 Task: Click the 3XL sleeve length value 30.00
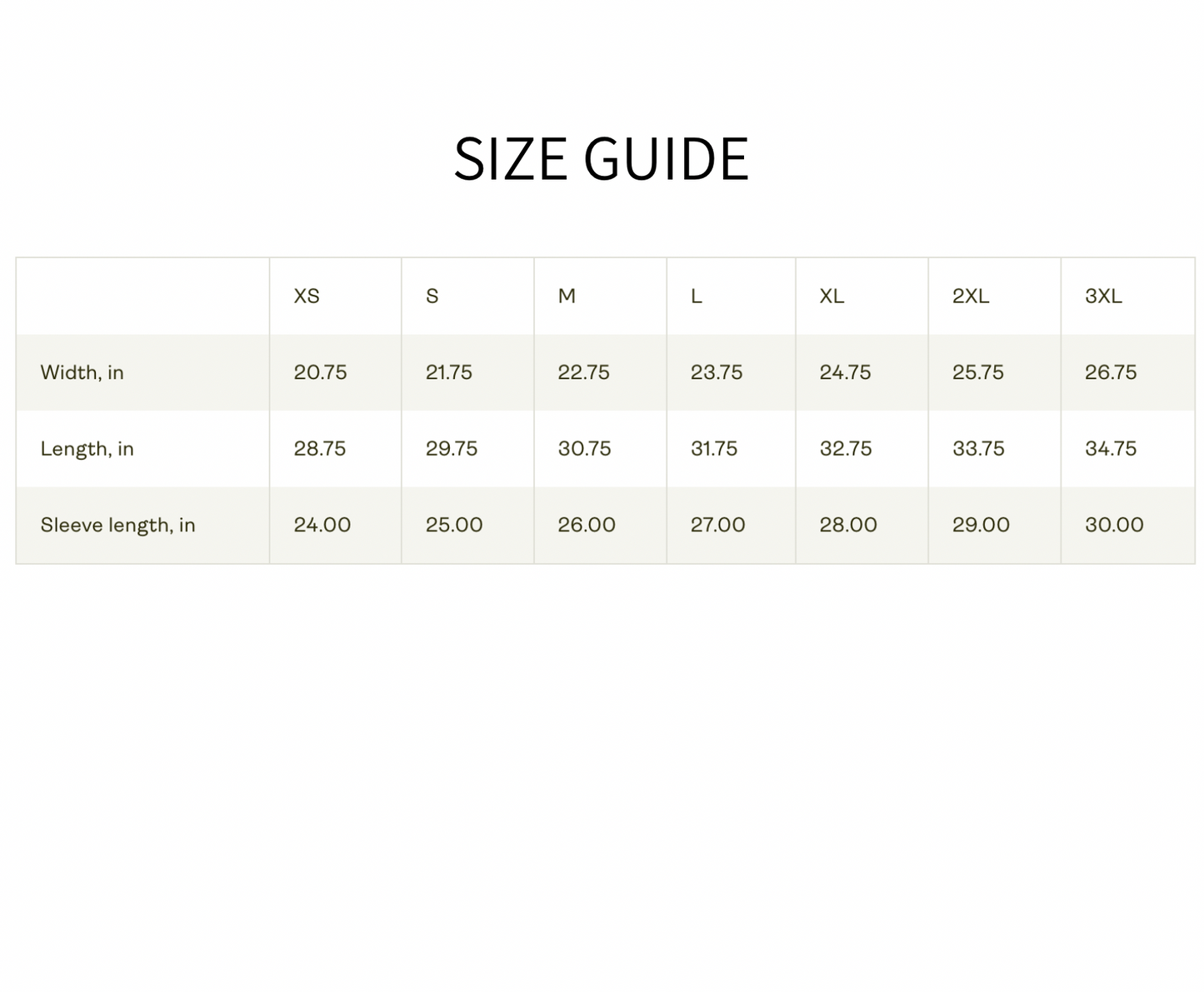[x=1114, y=526]
